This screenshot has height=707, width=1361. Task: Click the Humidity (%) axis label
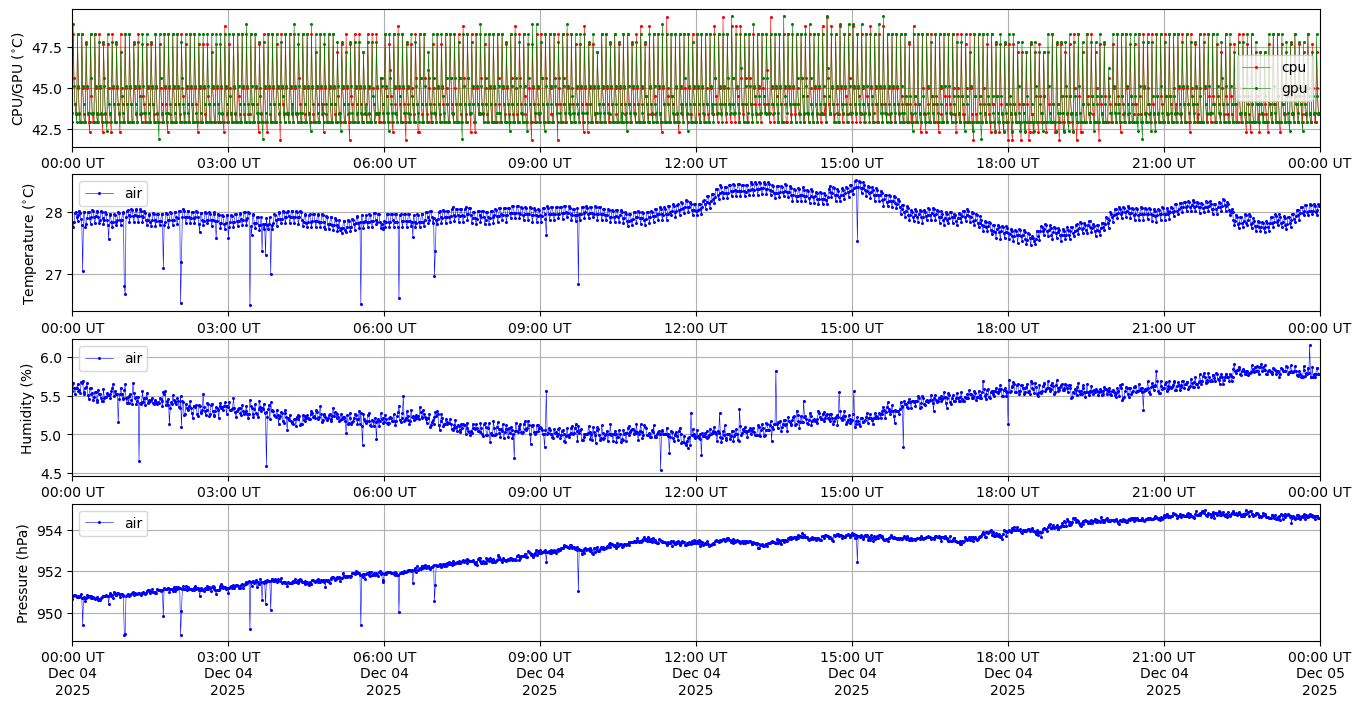(28, 408)
